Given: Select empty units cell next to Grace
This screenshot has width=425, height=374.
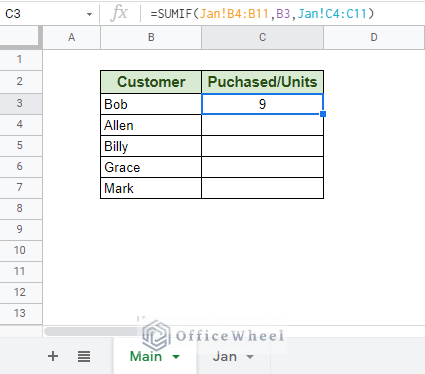Looking at the screenshot, I should 263,167.
